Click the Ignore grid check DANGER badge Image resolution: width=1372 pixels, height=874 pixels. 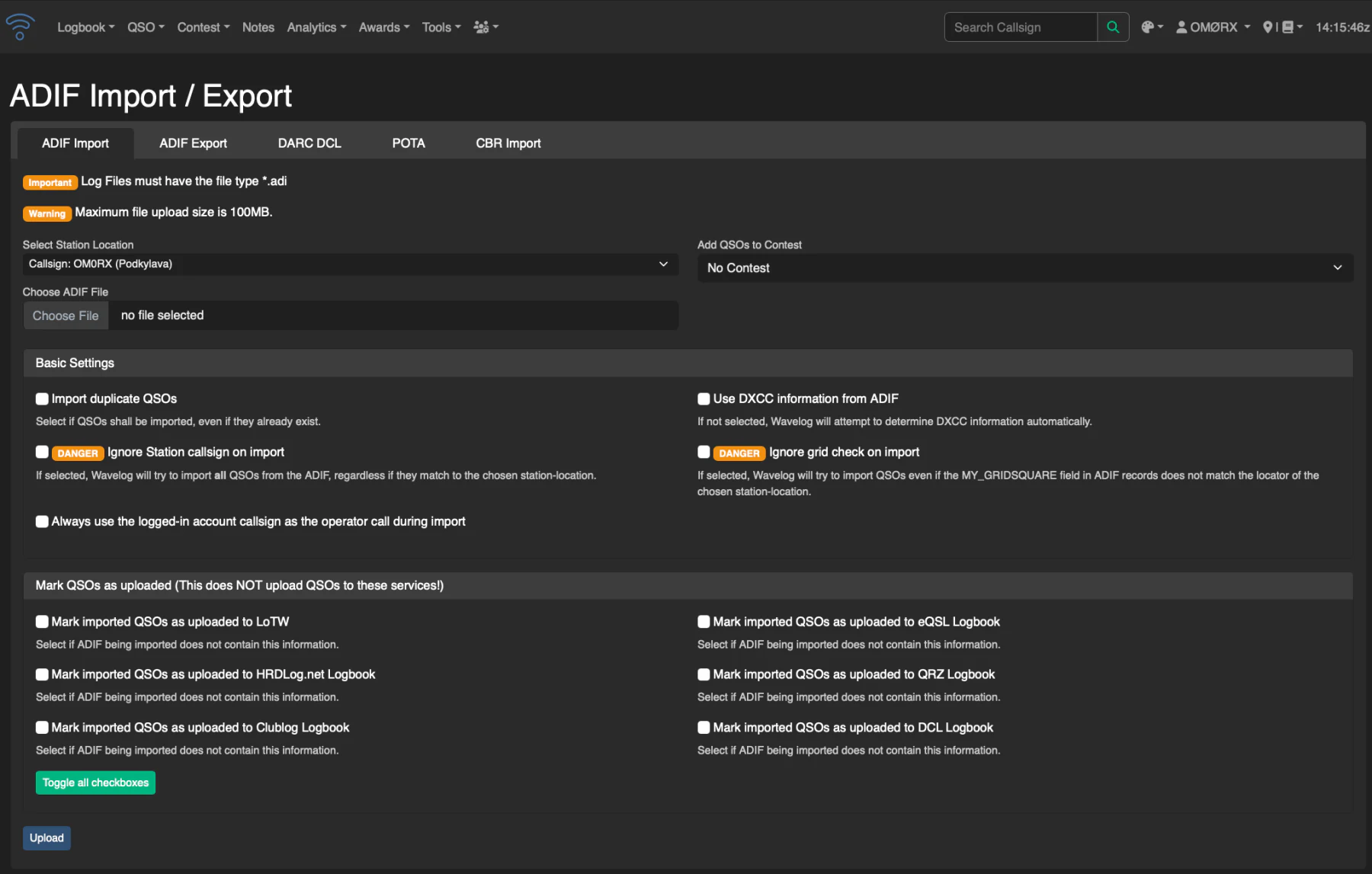click(739, 453)
